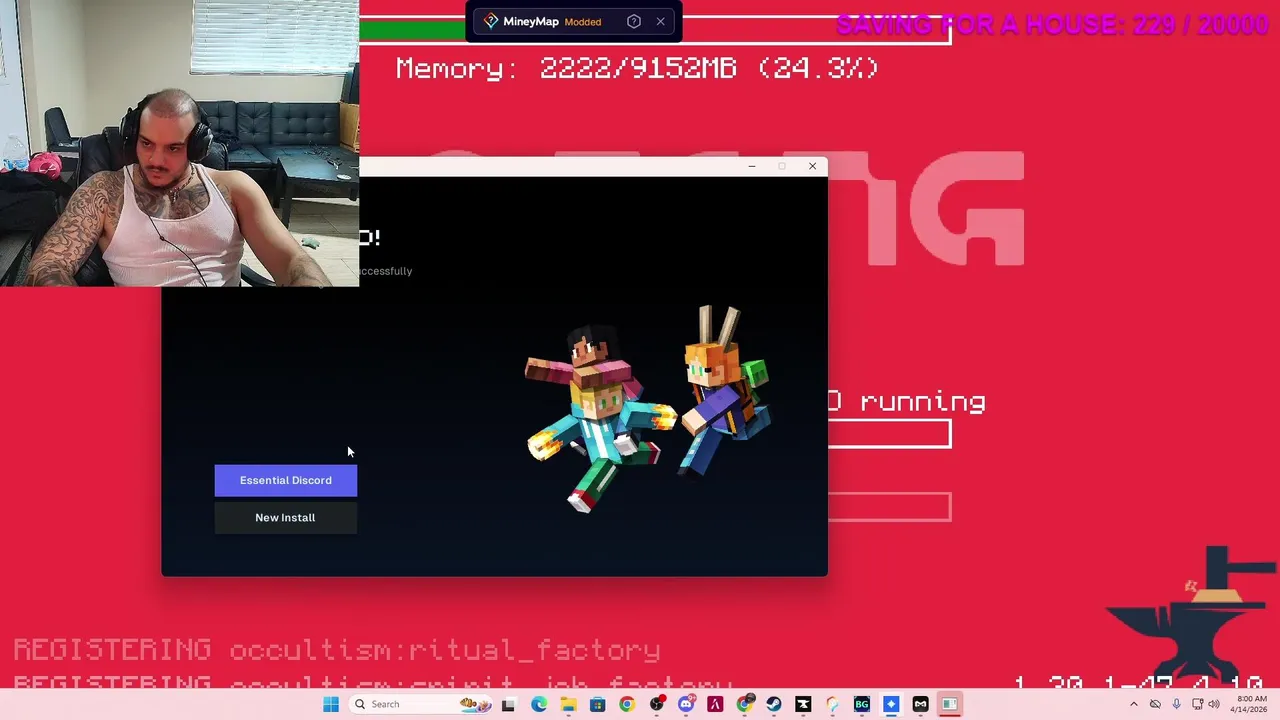Viewport: 1280px width, 720px height.
Task: Open Chrome icon with red badge
Action: (x=744, y=704)
